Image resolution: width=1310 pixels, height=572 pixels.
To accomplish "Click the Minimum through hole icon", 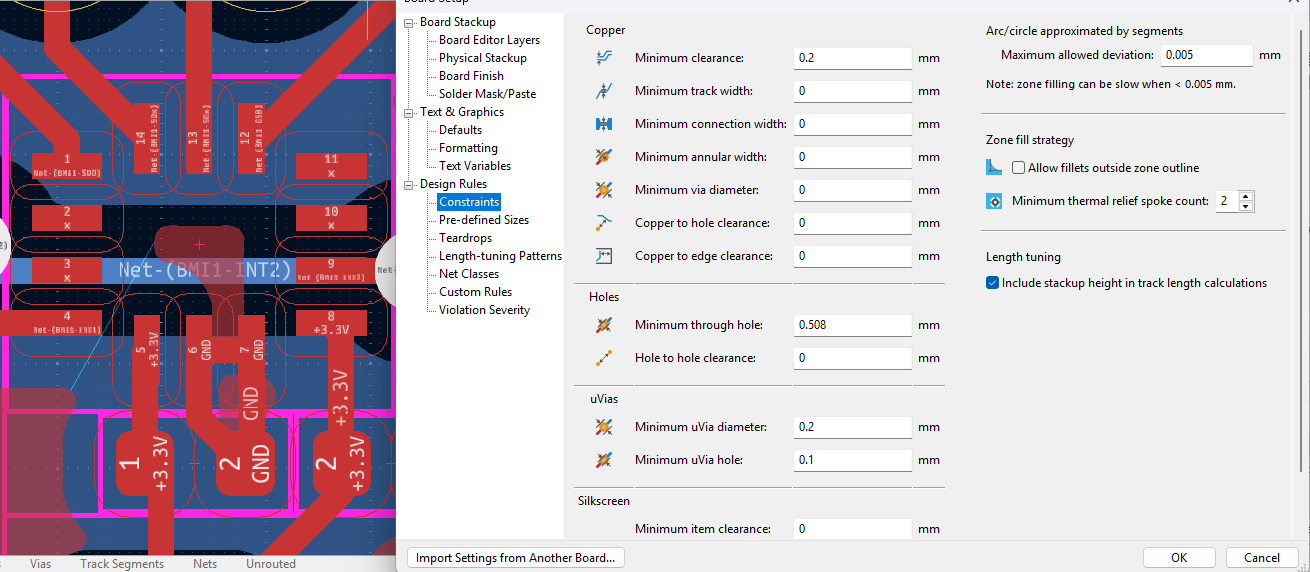I will [603, 325].
